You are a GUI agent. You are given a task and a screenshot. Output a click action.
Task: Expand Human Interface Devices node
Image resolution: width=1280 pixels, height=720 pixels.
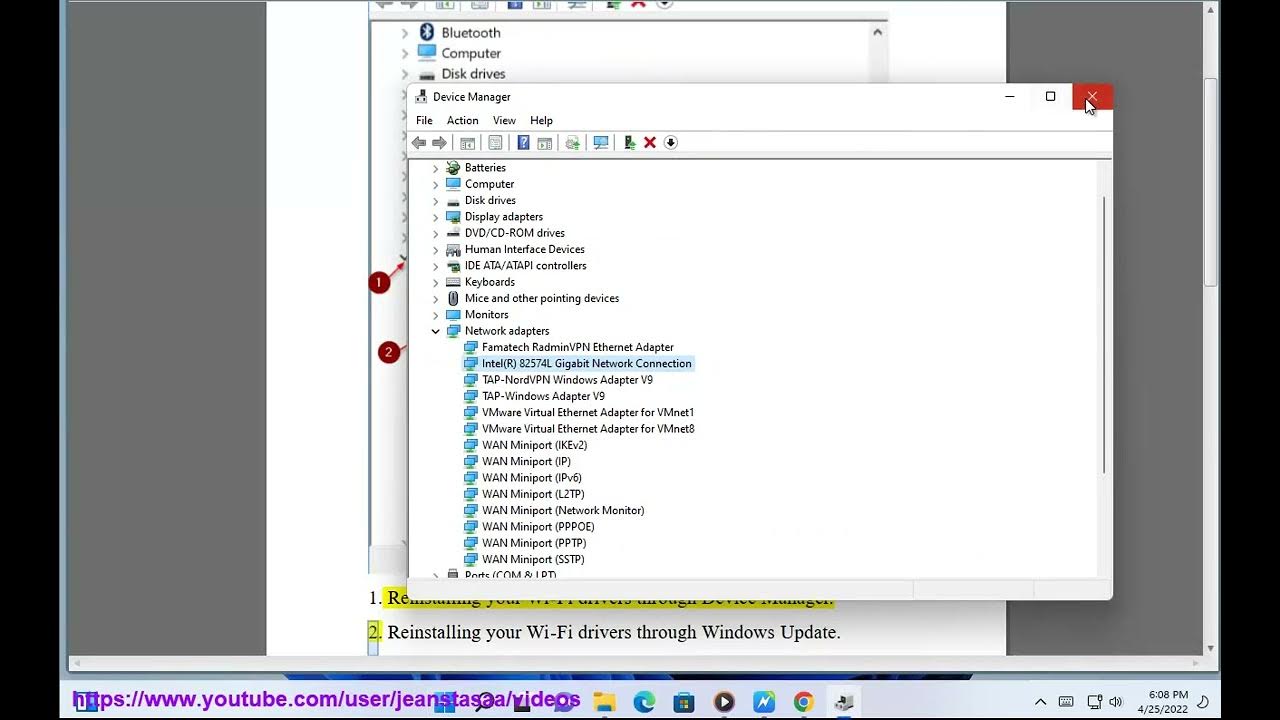tap(436, 250)
